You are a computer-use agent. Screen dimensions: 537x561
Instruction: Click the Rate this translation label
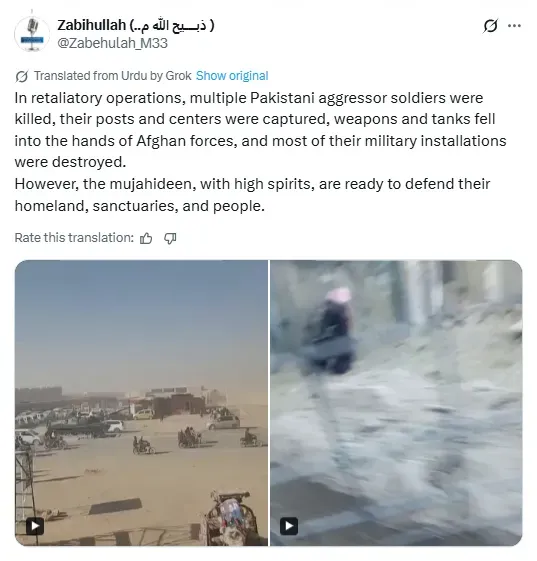tap(74, 238)
